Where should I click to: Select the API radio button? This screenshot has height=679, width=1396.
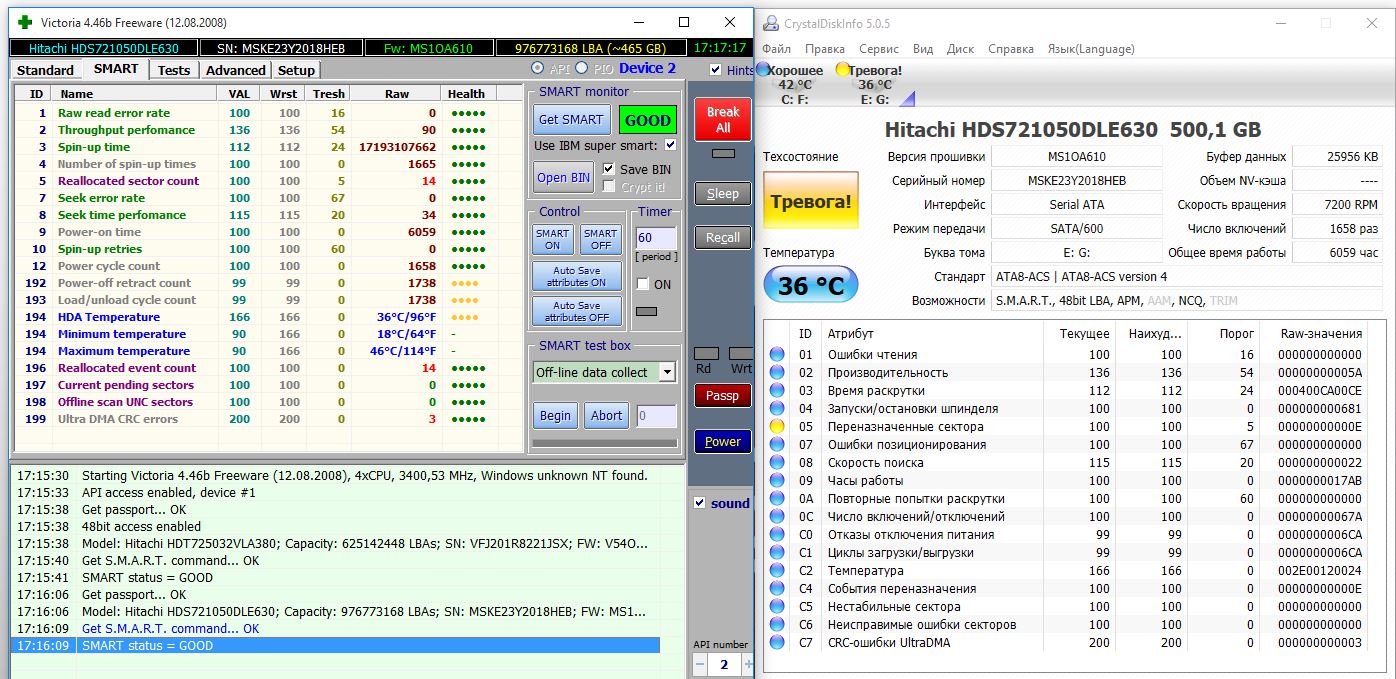point(538,68)
